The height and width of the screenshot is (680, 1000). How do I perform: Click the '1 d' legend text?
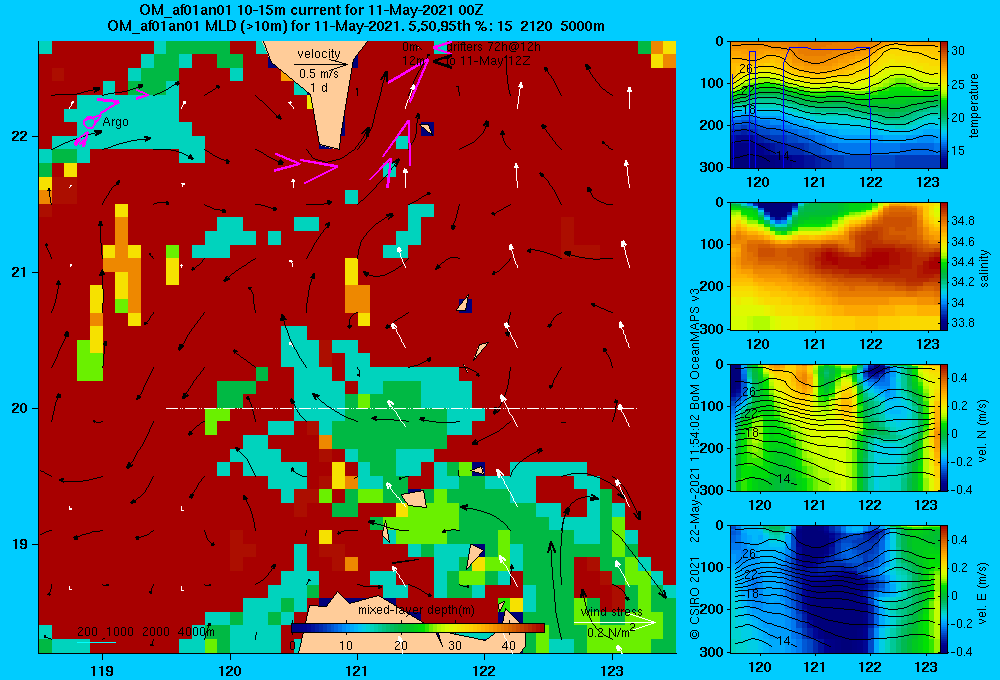point(319,87)
